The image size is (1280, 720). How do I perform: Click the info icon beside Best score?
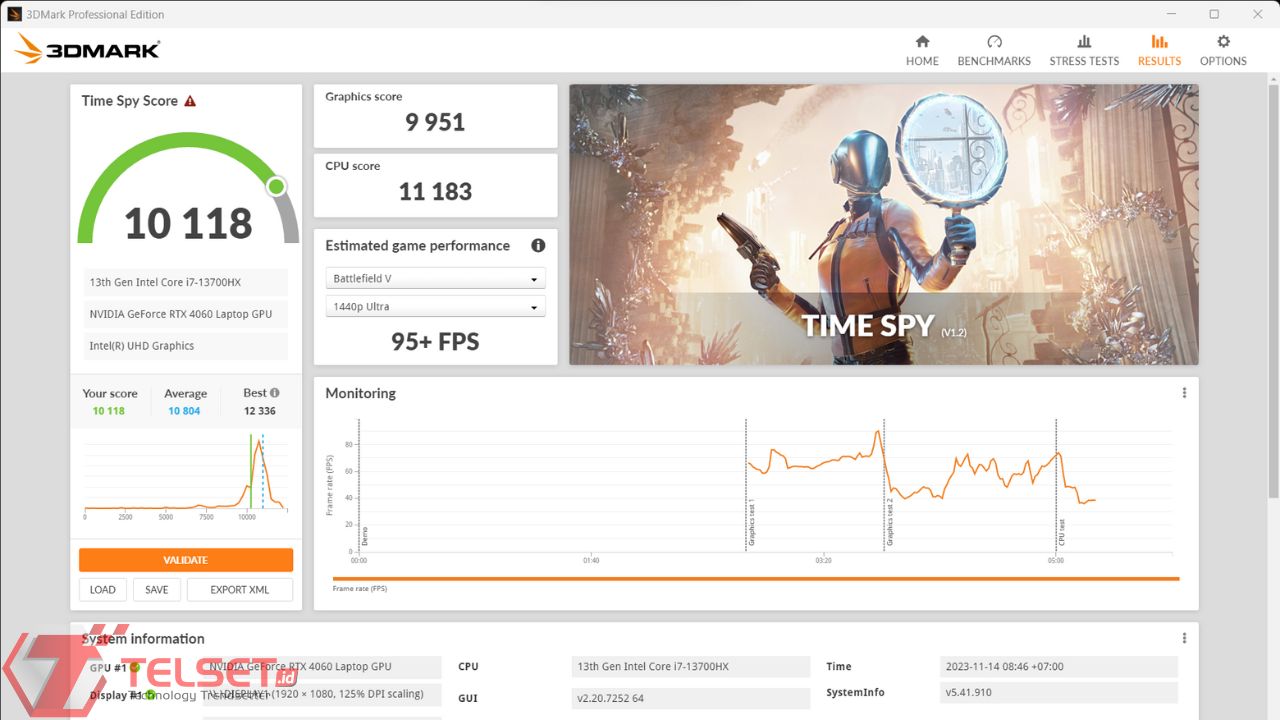pyautogui.click(x=275, y=393)
